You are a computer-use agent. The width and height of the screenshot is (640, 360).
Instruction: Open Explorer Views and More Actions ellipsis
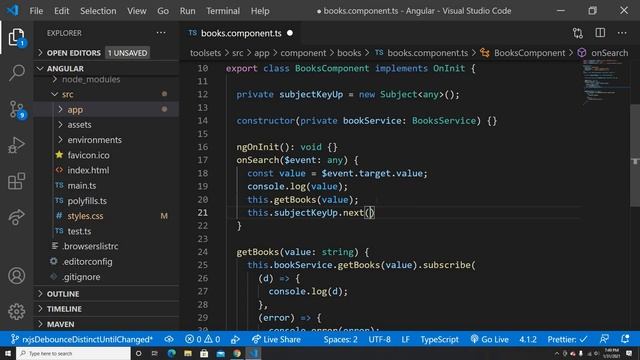click(x=161, y=33)
